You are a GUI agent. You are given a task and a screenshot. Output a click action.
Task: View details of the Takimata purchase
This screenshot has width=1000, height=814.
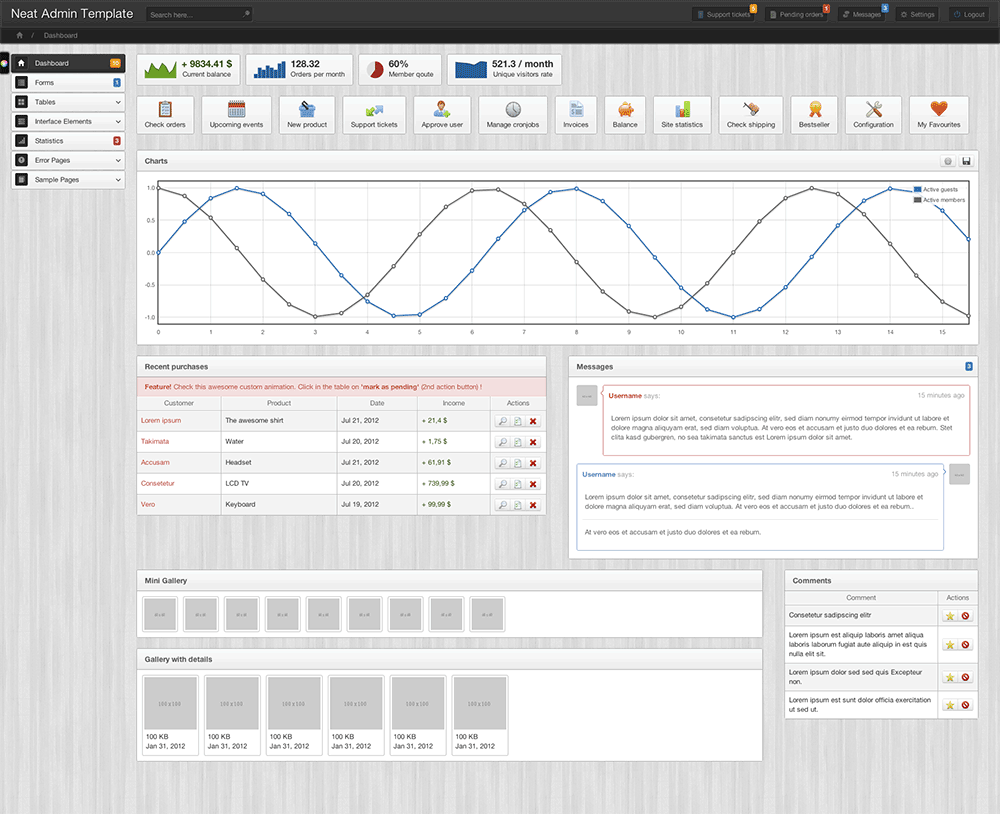502,442
